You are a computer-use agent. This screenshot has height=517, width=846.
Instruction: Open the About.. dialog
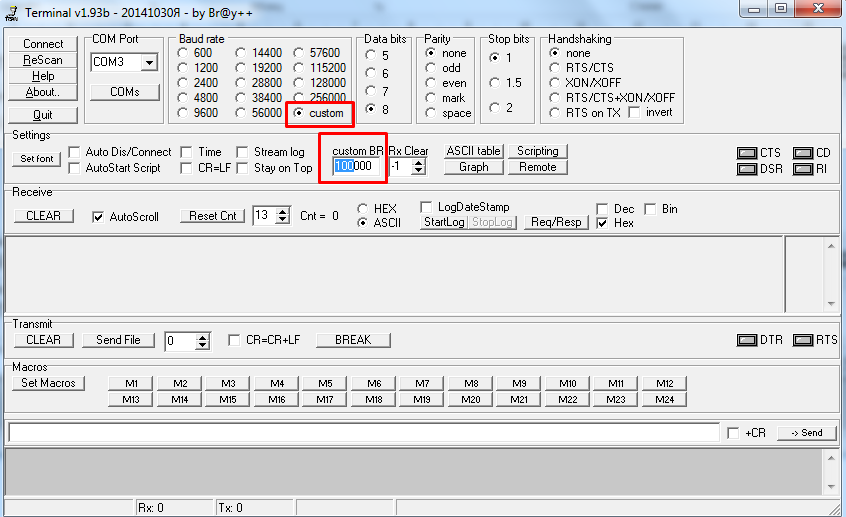pyautogui.click(x=43, y=92)
